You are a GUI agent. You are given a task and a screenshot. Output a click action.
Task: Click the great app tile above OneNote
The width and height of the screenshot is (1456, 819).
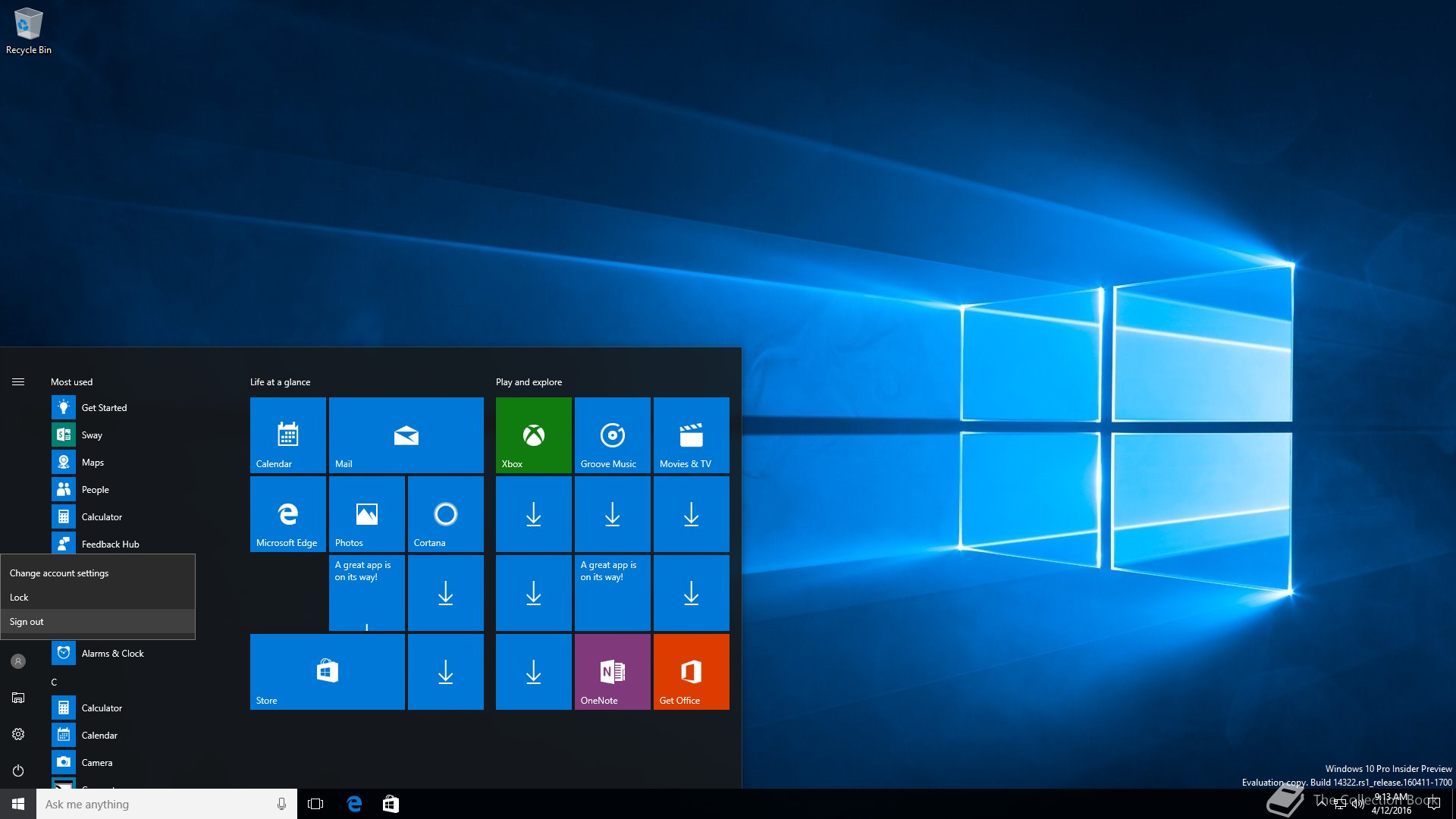pos(613,593)
